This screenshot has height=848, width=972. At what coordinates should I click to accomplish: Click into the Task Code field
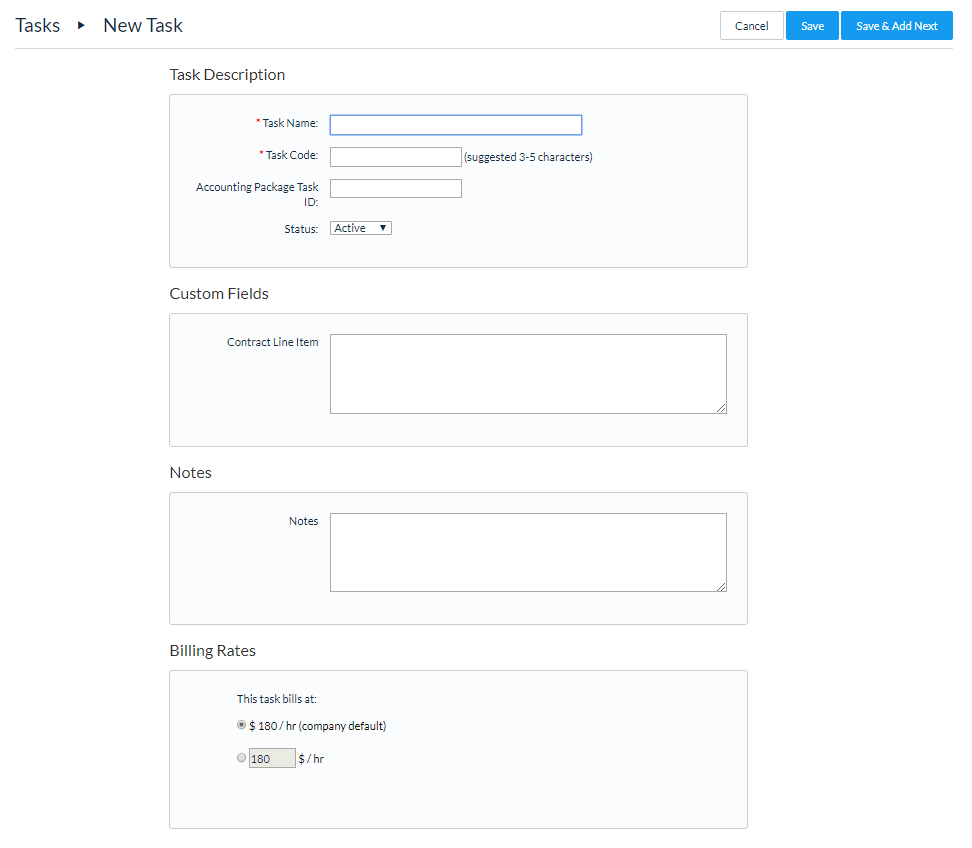tap(395, 157)
